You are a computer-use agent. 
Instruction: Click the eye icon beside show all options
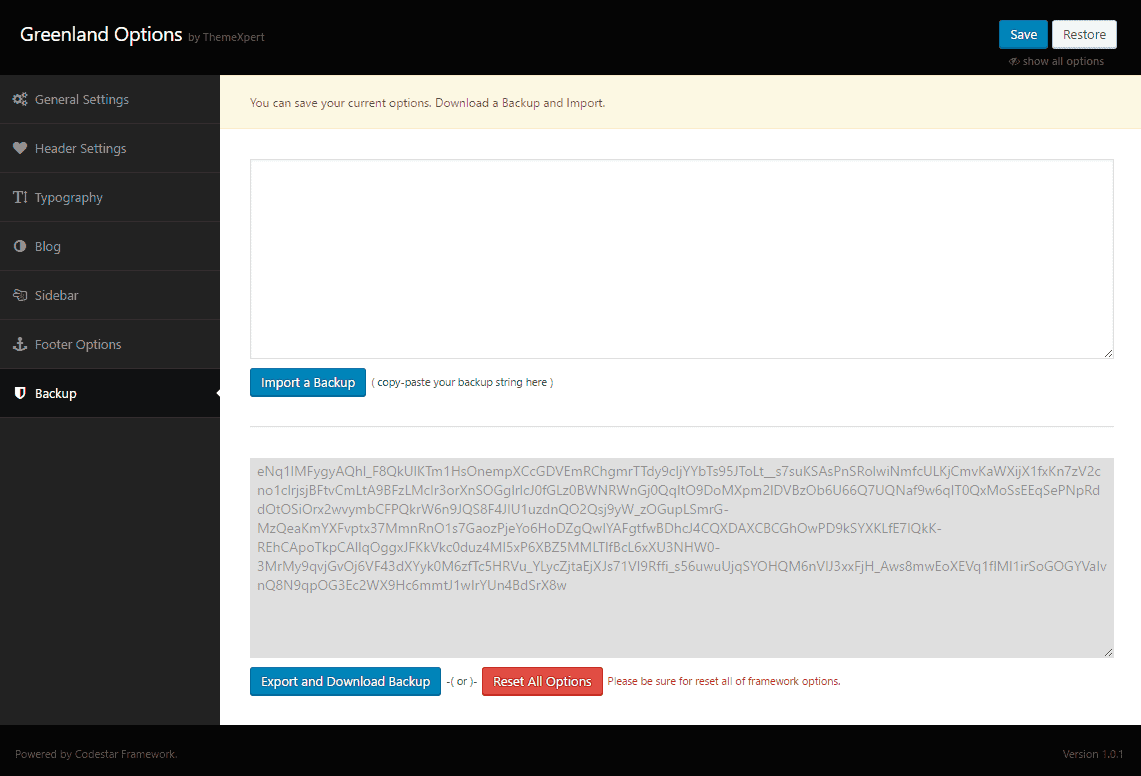[1014, 62]
